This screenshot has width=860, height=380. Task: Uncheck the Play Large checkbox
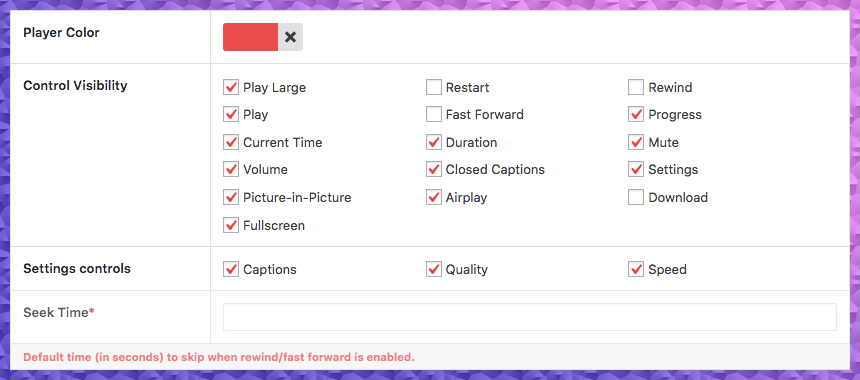(x=231, y=87)
